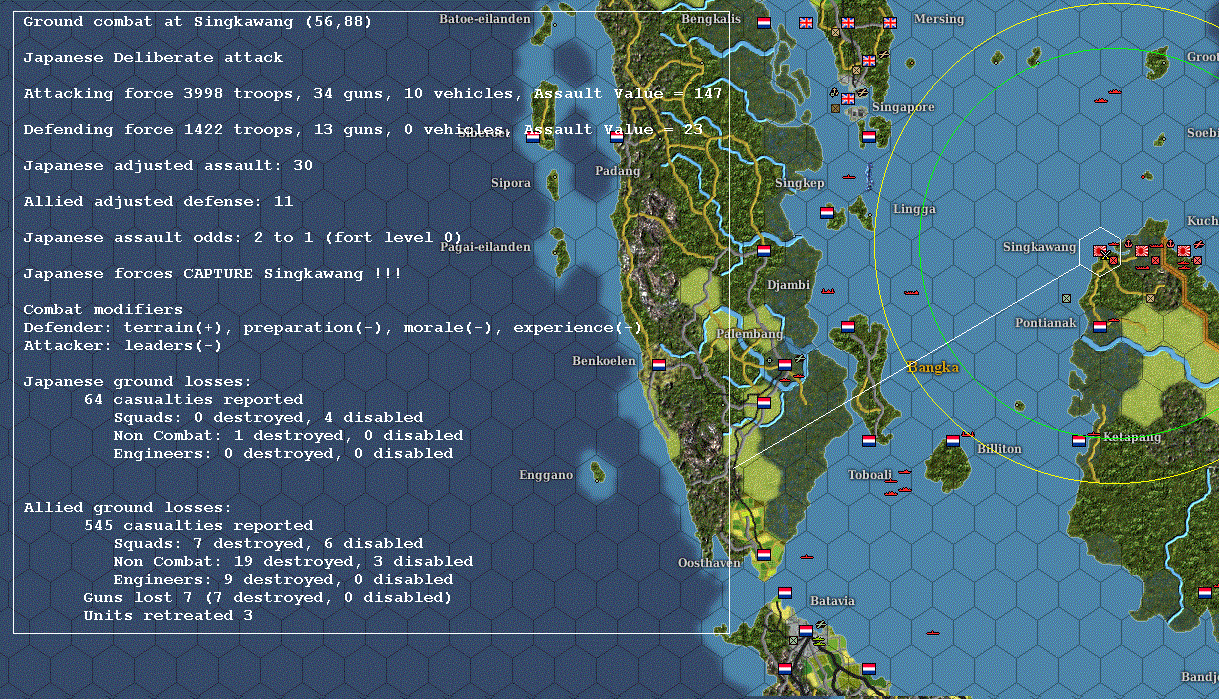Click '545 casualties reported' in Allied losses
This screenshot has width=1219, height=699.
[198, 526]
